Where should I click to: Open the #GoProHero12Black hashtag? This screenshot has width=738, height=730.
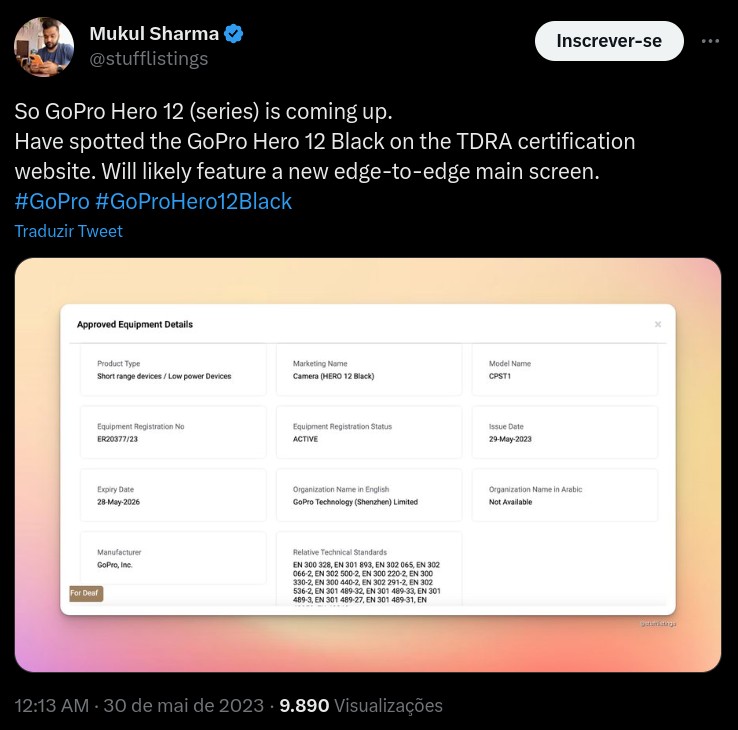click(x=193, y=201)
